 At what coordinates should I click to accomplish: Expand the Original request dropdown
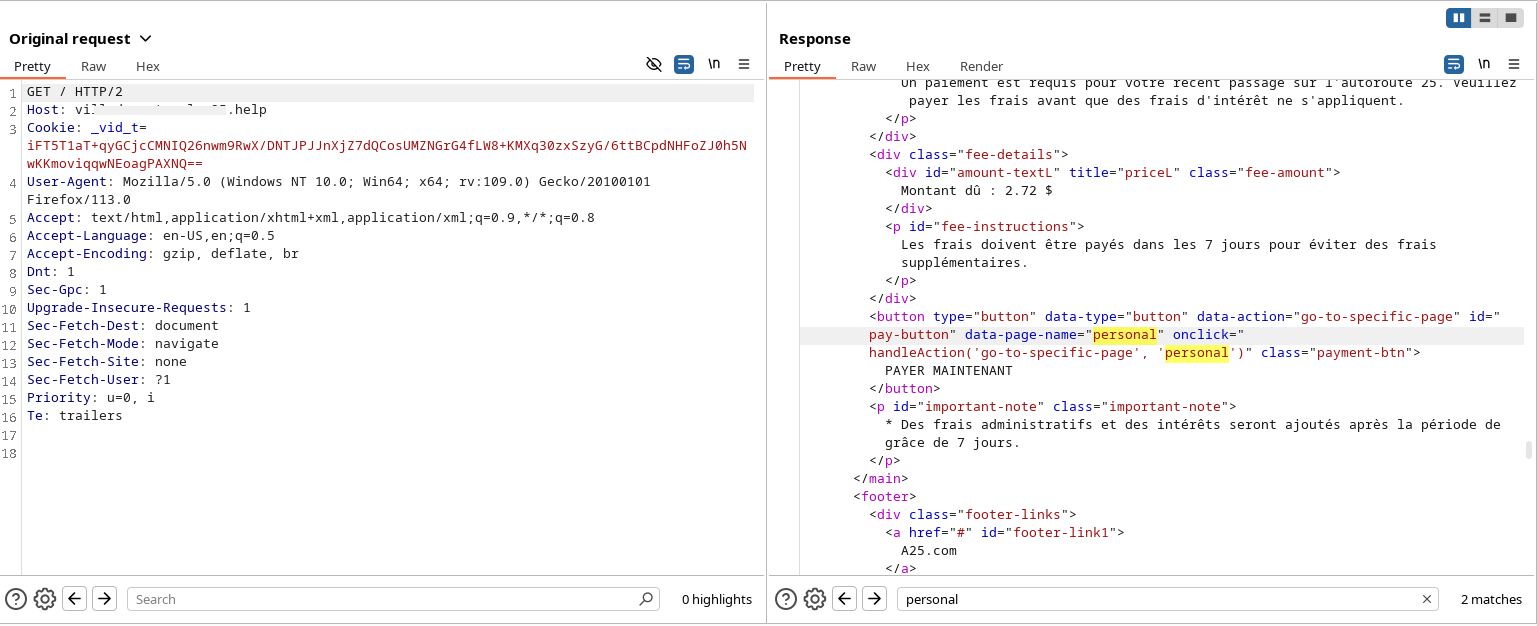pos(145,39)
